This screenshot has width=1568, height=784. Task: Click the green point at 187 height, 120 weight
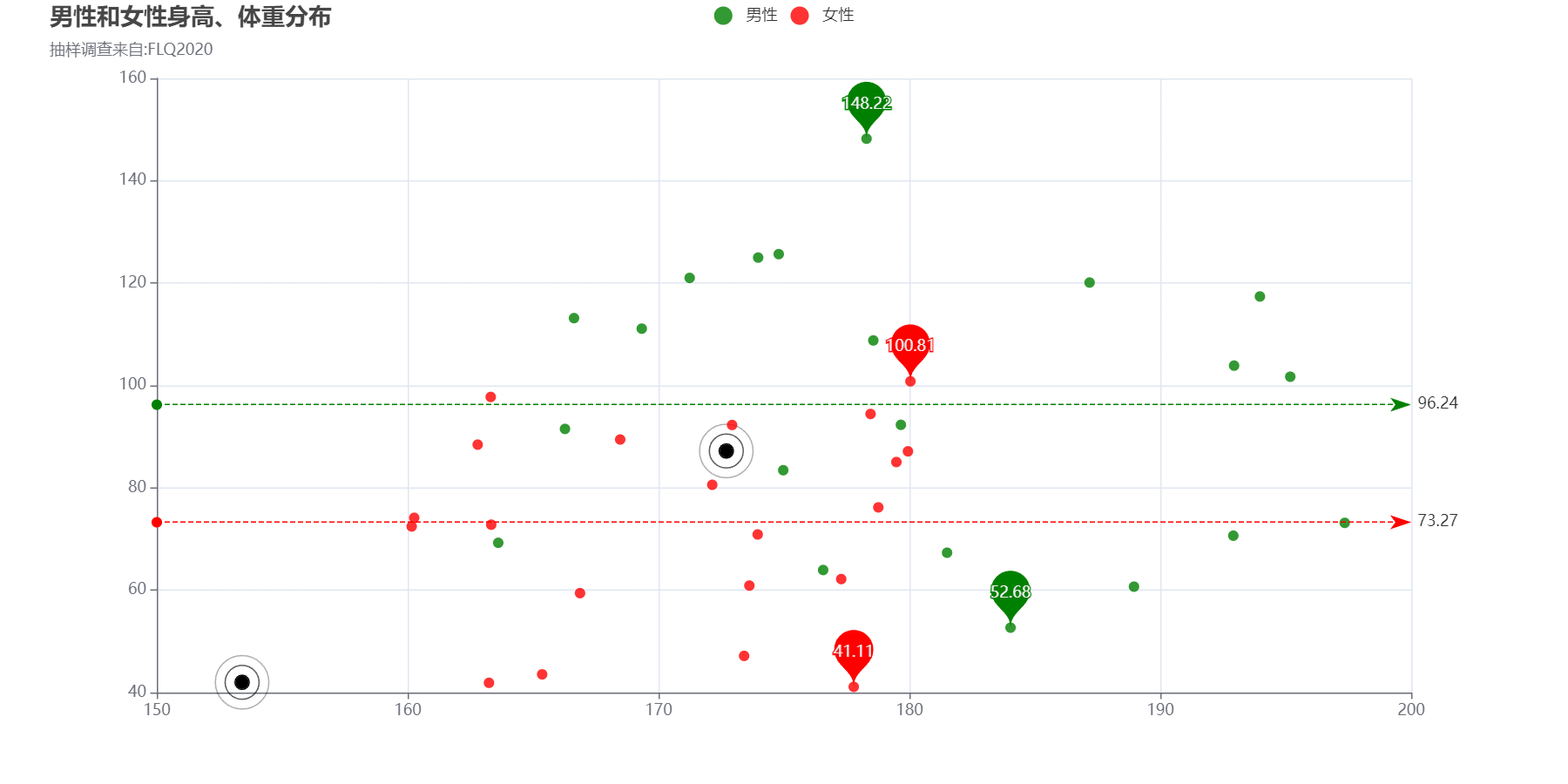pos(1089,282)
